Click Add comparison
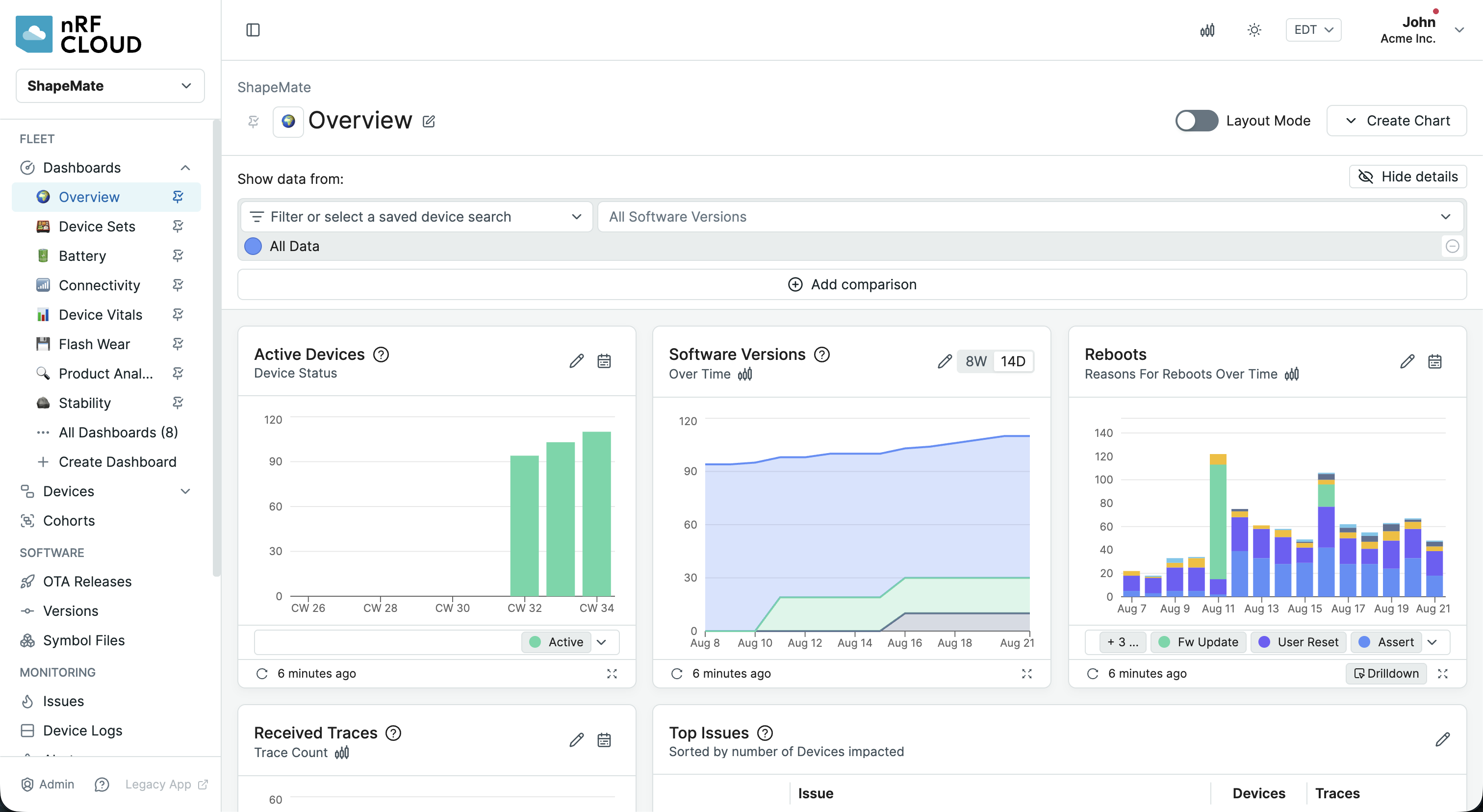Viewport: 1483px width, 812px height. [x=852, y=284]
